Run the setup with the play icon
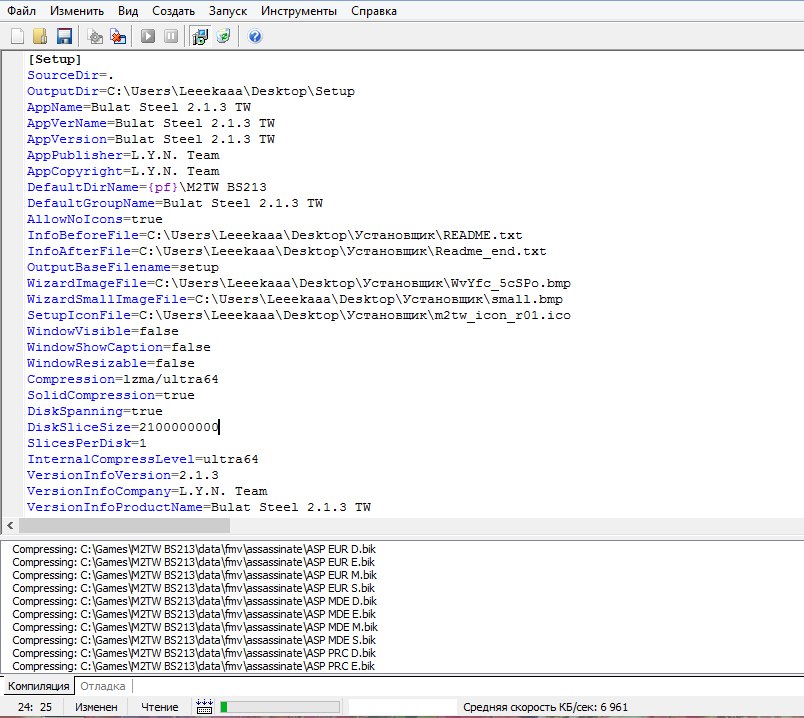804x718 pixels. [148, 36]
